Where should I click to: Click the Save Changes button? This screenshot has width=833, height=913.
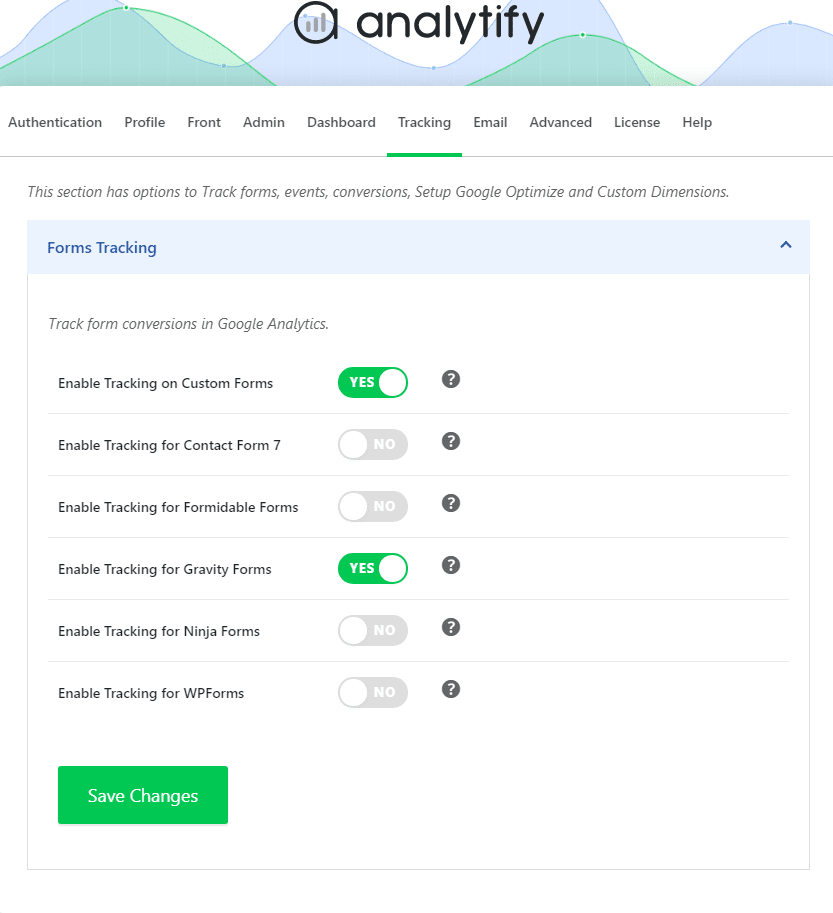pyautogui.click(x=143, y=795)
